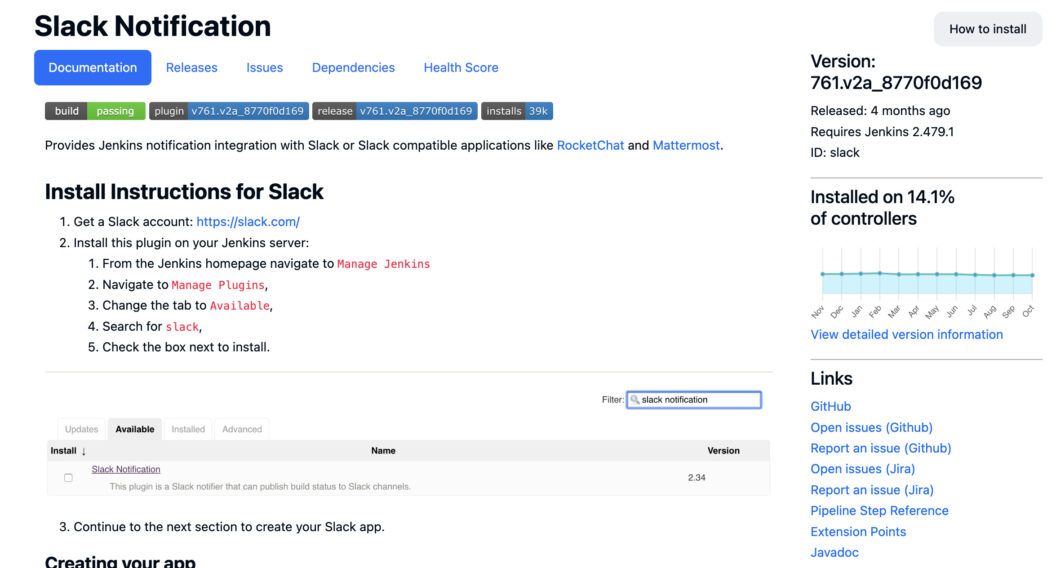
Task: Open the GitHub link
Action: click(830, 406)
